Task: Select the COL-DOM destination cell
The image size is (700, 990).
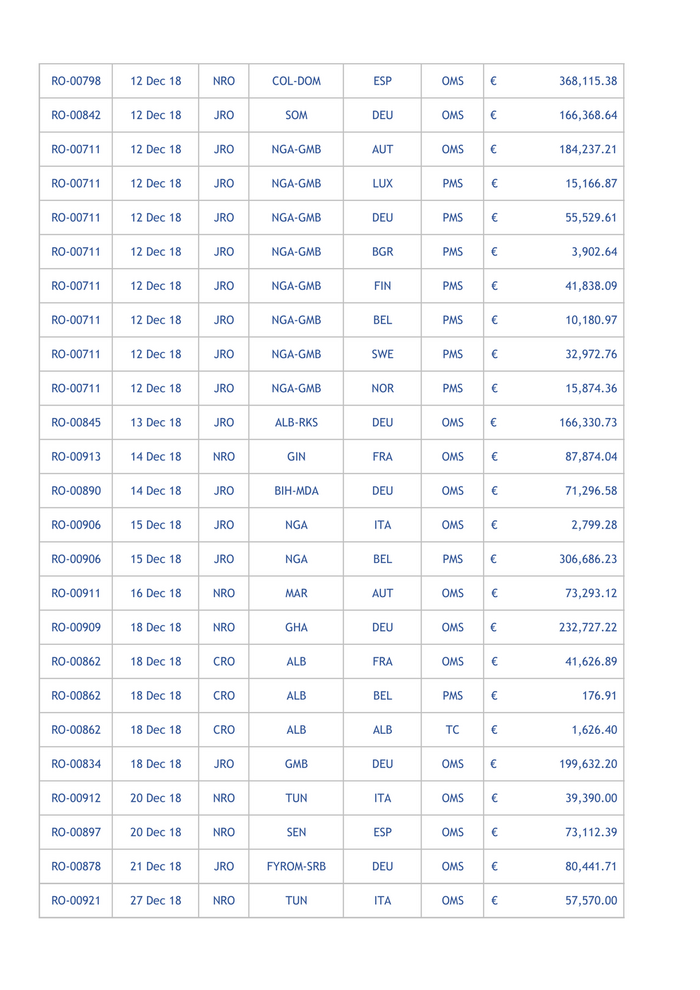Action: (296, 81)
